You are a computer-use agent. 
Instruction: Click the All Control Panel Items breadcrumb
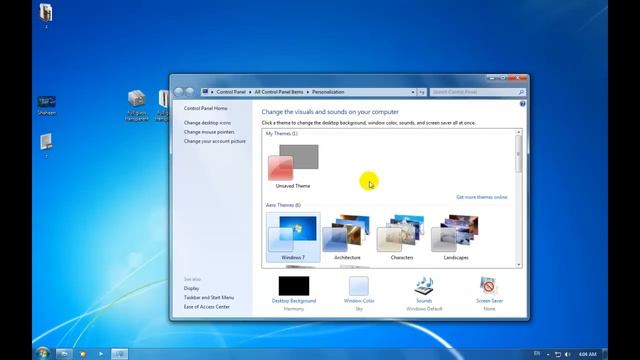(x=279, y=92)
